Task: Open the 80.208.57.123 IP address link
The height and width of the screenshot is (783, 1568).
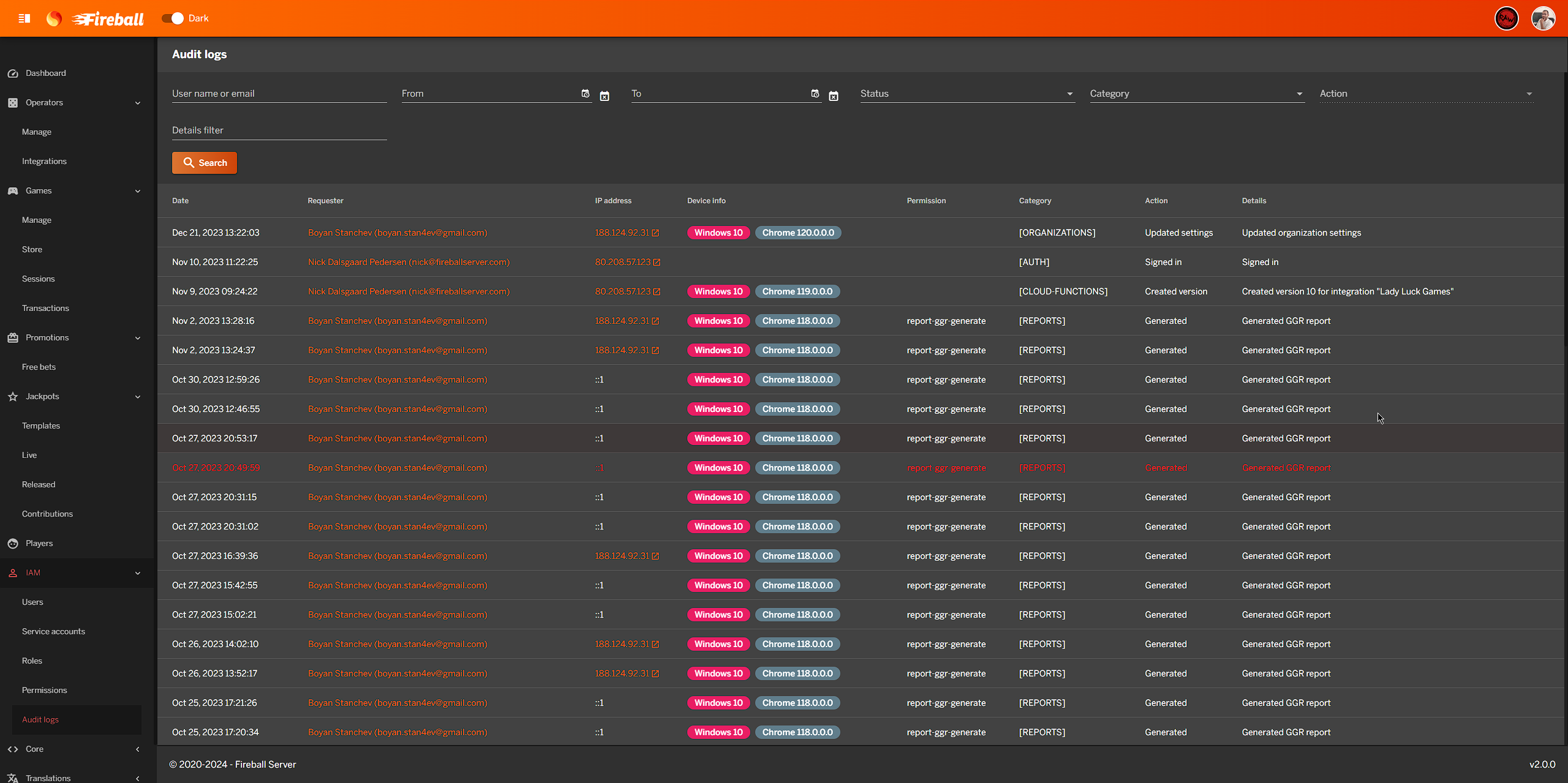Action: pos(622,261)
